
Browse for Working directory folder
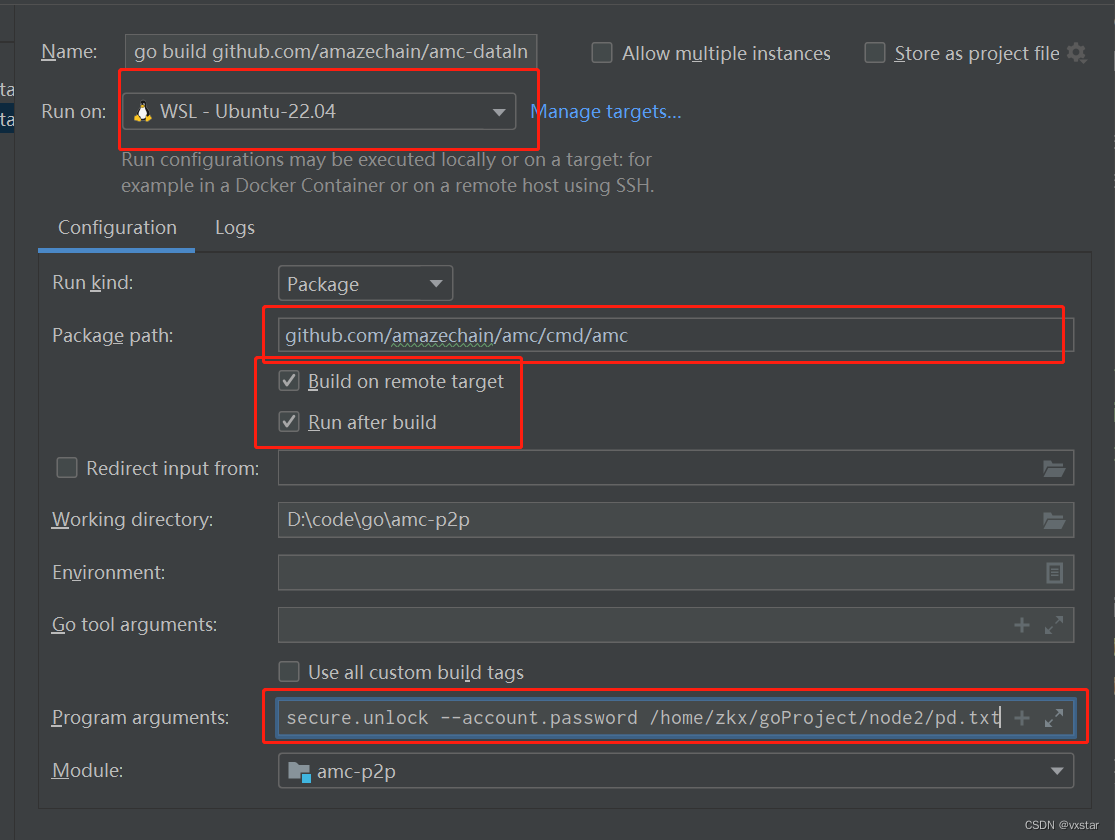tap(1053, 520)
